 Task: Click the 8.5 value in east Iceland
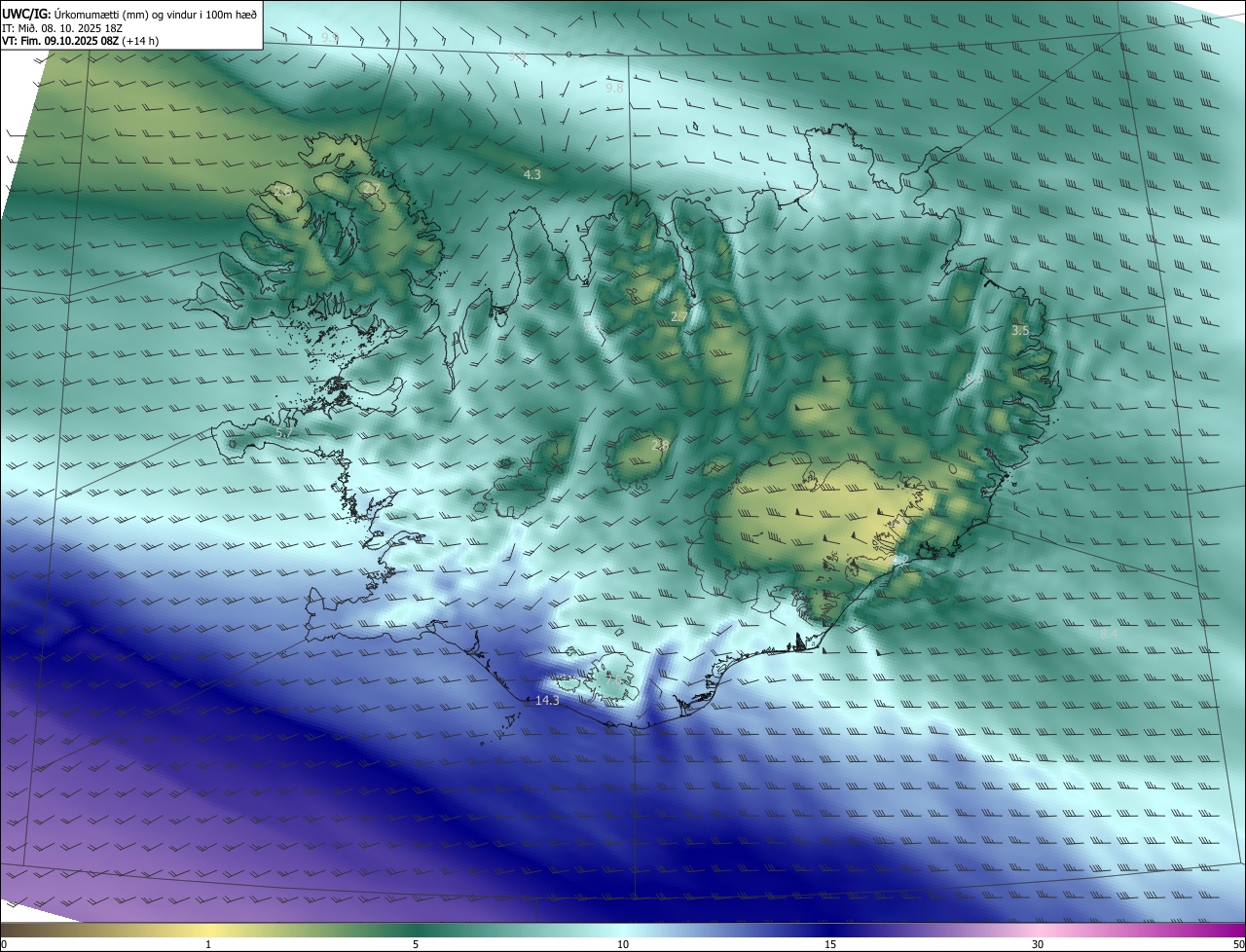pyautogui.click(x=973, y=379)
